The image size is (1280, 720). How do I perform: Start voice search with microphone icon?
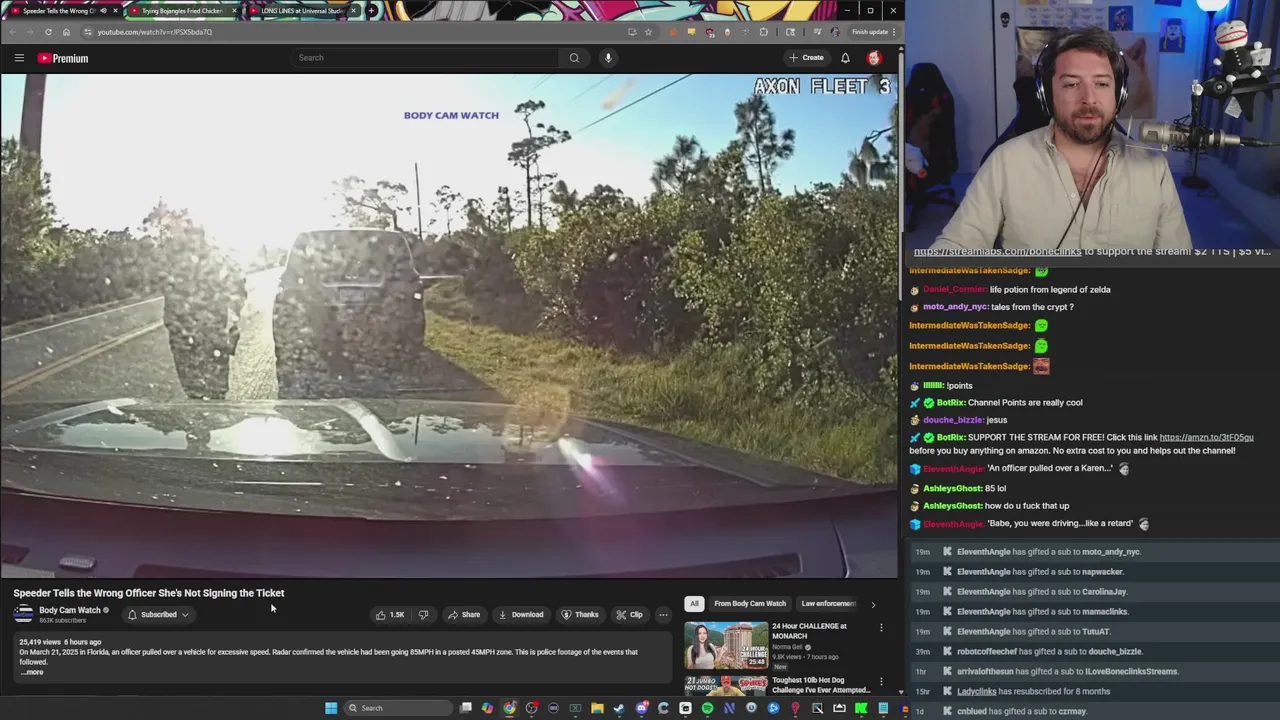(608, 58)
